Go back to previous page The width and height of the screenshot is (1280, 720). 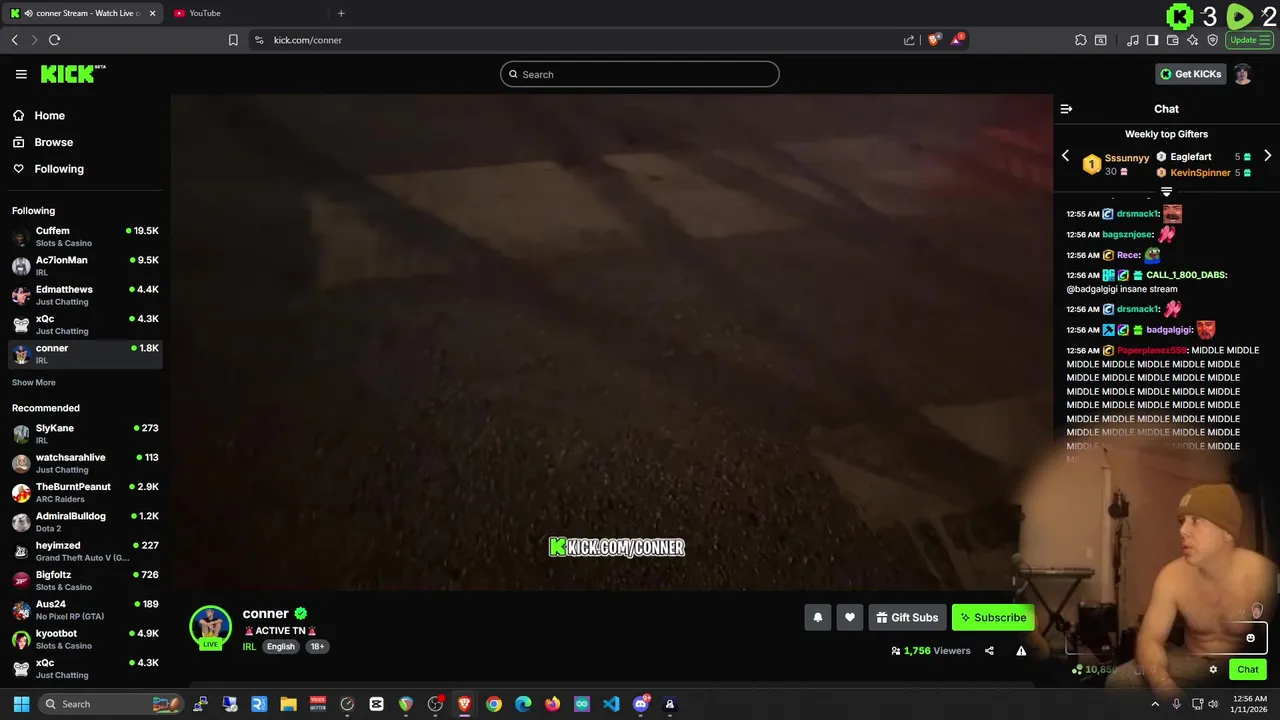click(14, 40)
